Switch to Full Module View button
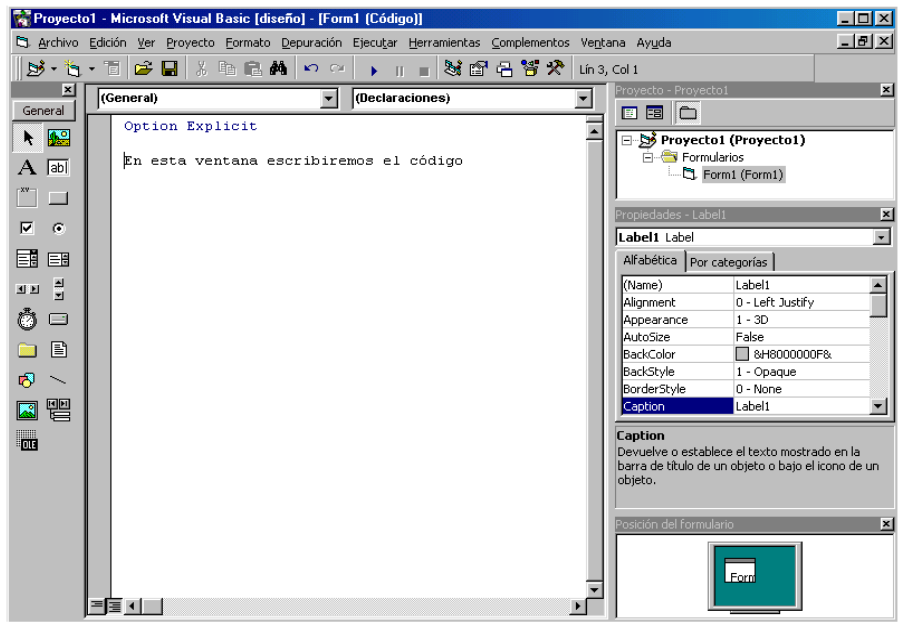Screen dimensions: 903x630 (x=114, y=606)
